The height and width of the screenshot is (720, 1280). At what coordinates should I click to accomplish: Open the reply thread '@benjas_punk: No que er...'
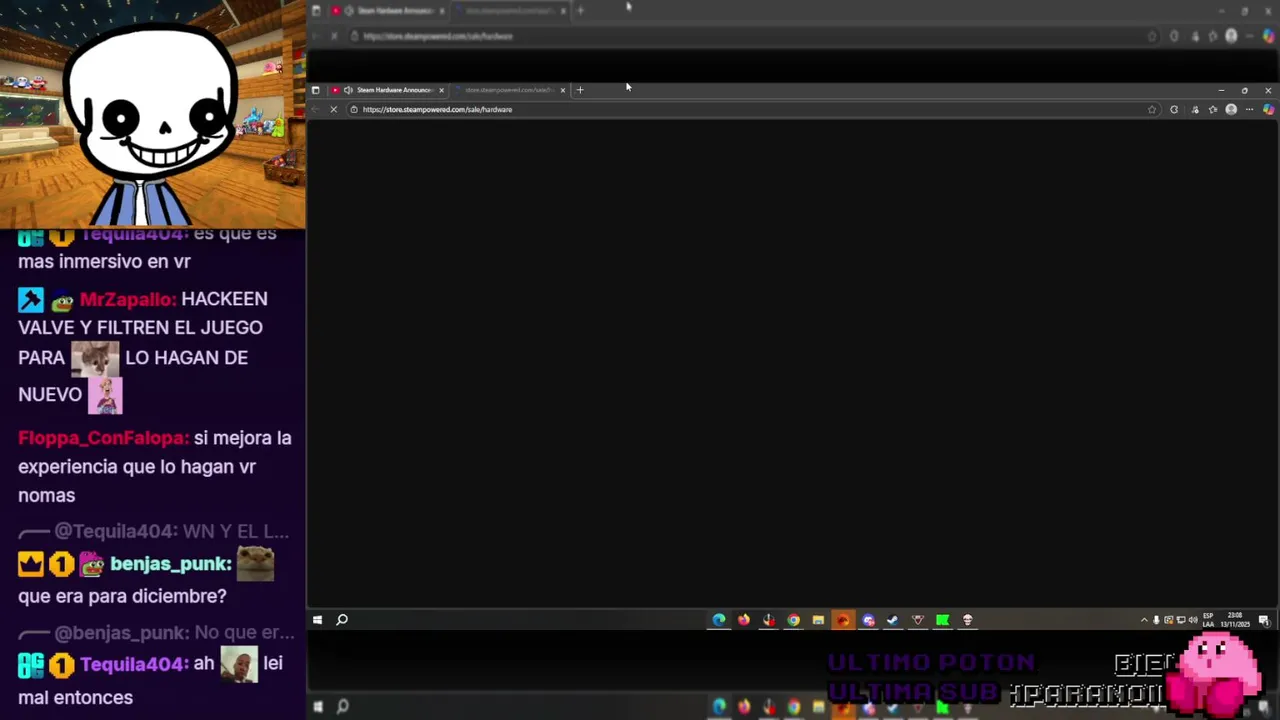click(156, 633)
